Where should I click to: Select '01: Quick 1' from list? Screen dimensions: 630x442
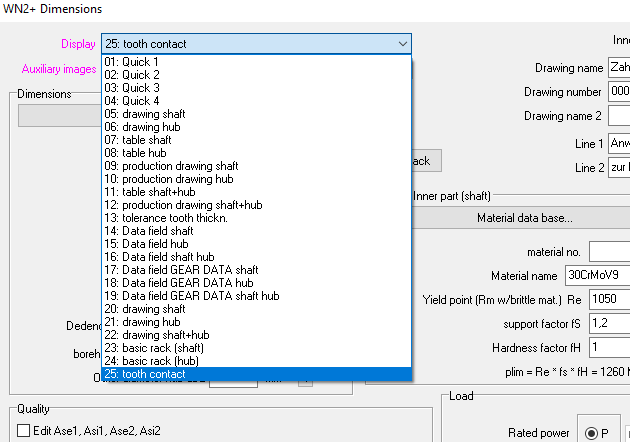[x=131, y=62]
